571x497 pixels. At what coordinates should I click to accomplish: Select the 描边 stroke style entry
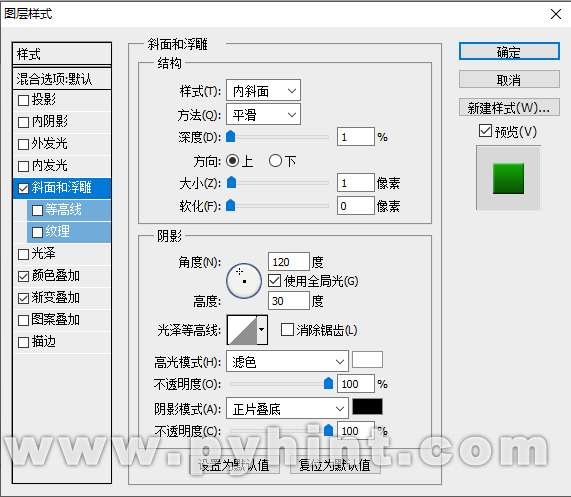point(62,342)
